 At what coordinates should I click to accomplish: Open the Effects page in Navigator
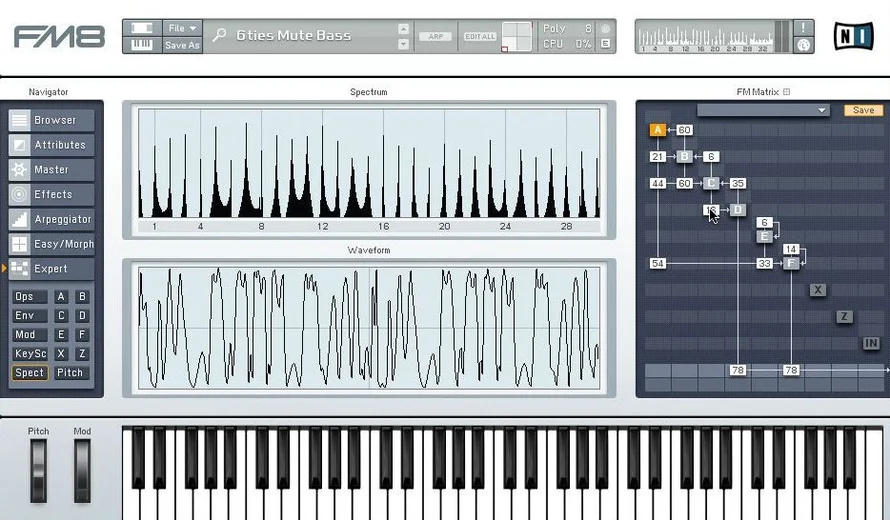51,194
